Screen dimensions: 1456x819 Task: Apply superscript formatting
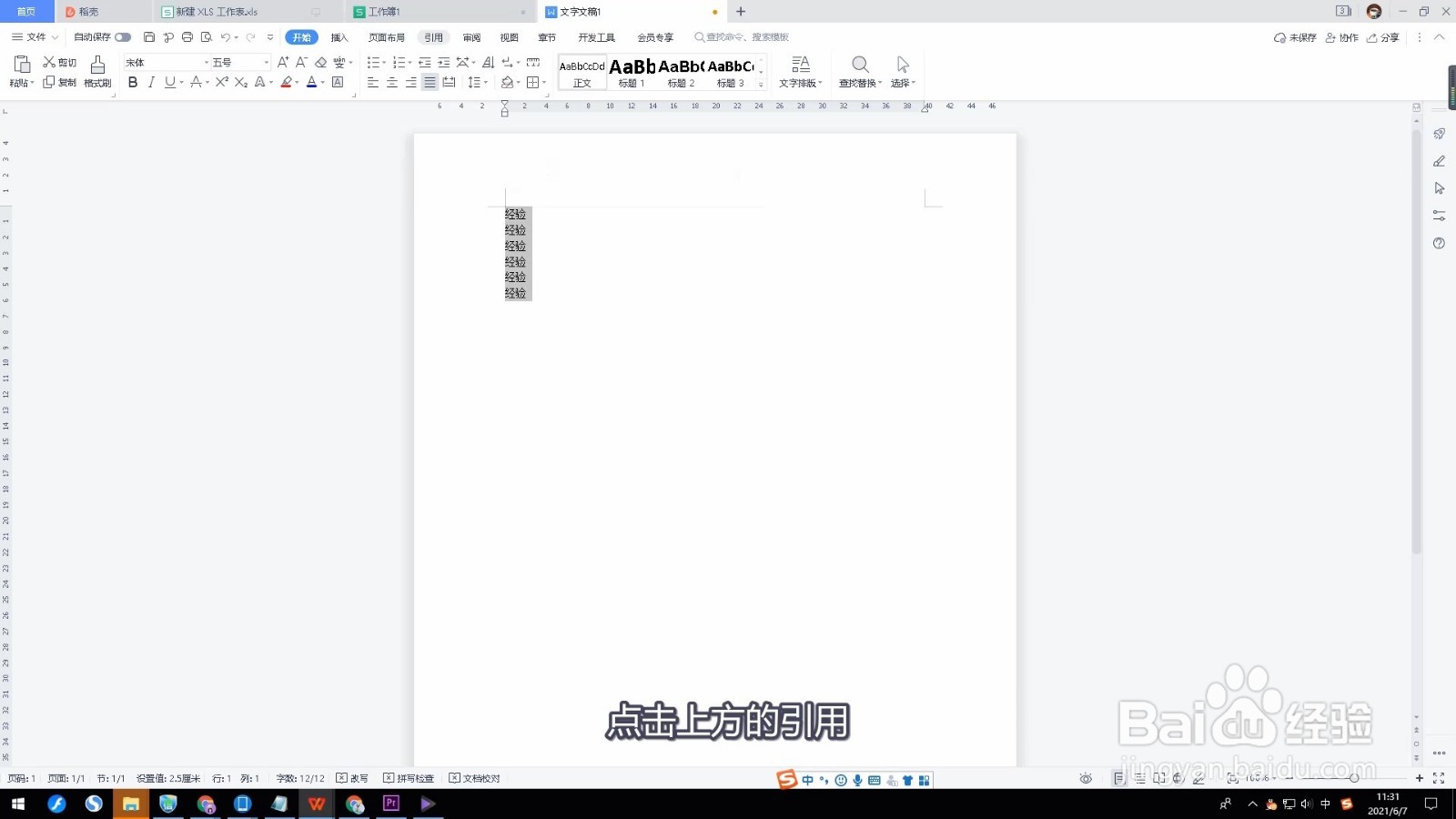click(x=221, y=83)
